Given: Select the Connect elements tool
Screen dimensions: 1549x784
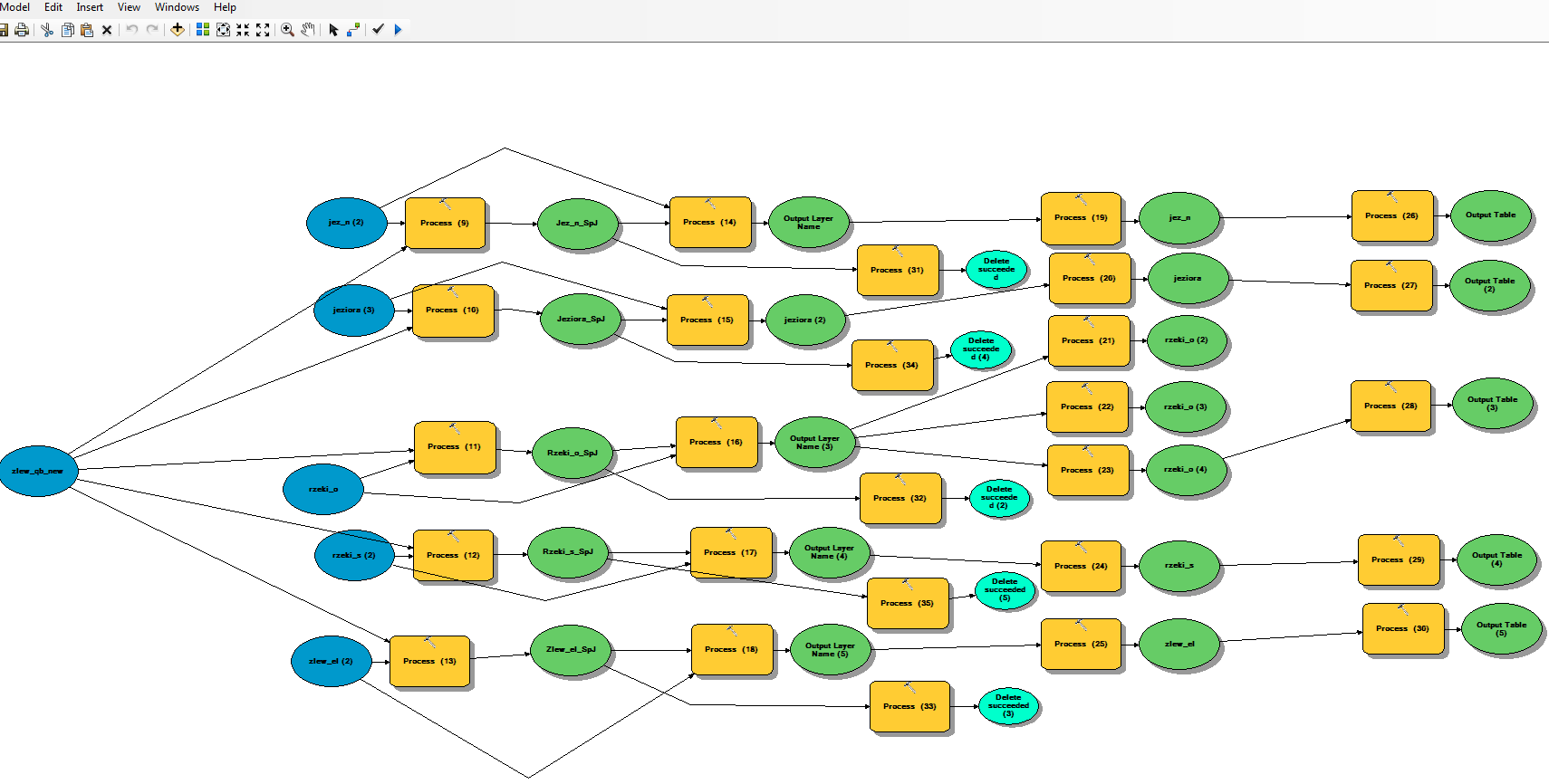Looking at the screenshot, I should click(353, 30).
